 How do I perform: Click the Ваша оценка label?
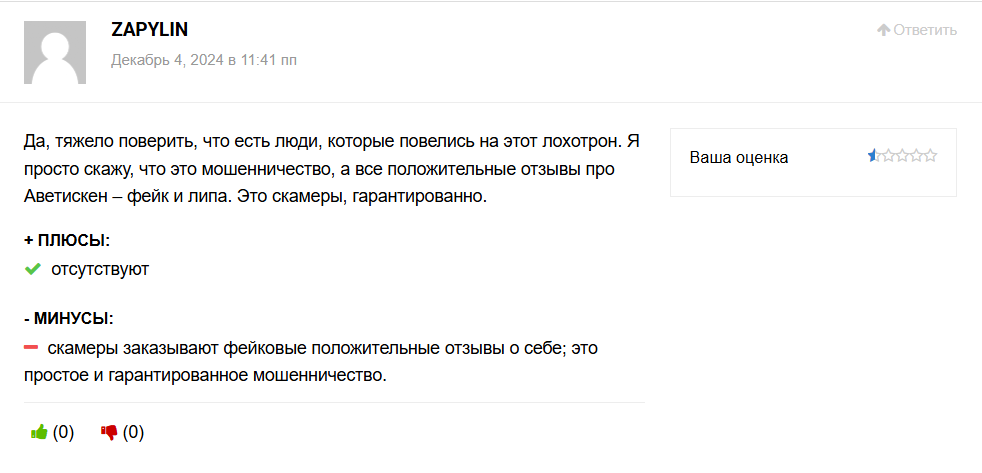[739, 157]
